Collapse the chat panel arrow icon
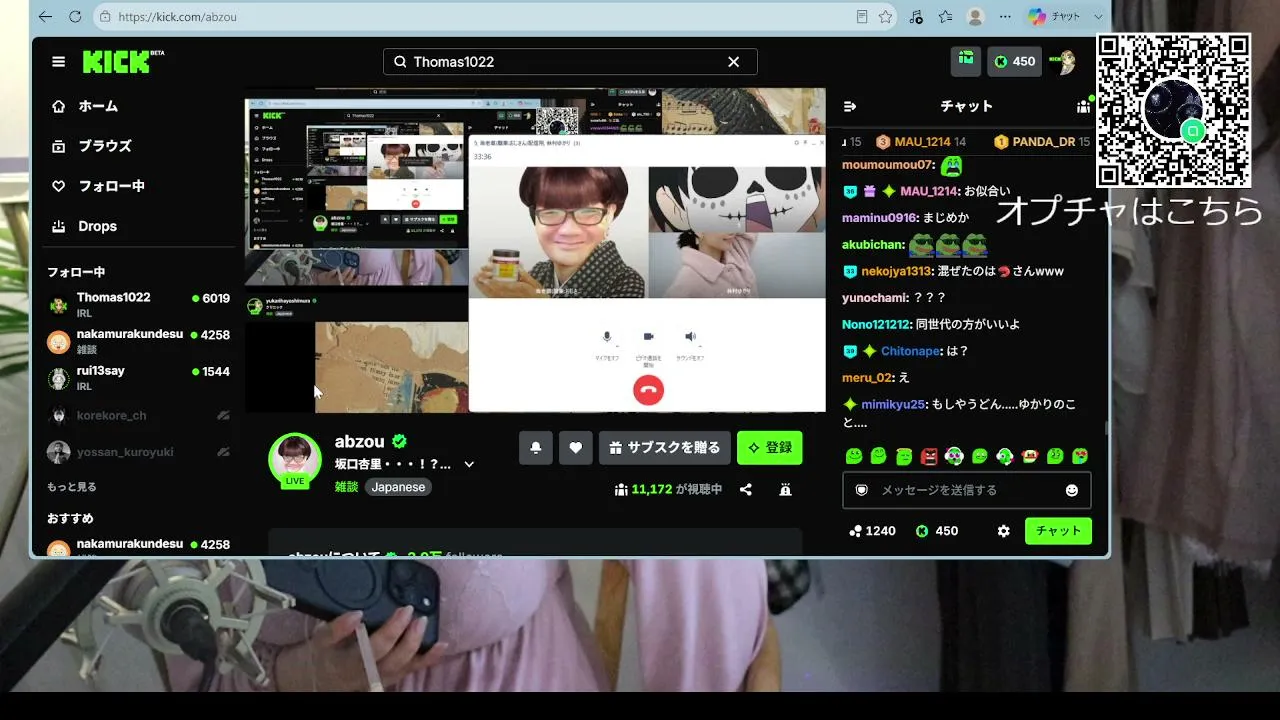This screenshot has width=1280, height=720. coord(850,106)
